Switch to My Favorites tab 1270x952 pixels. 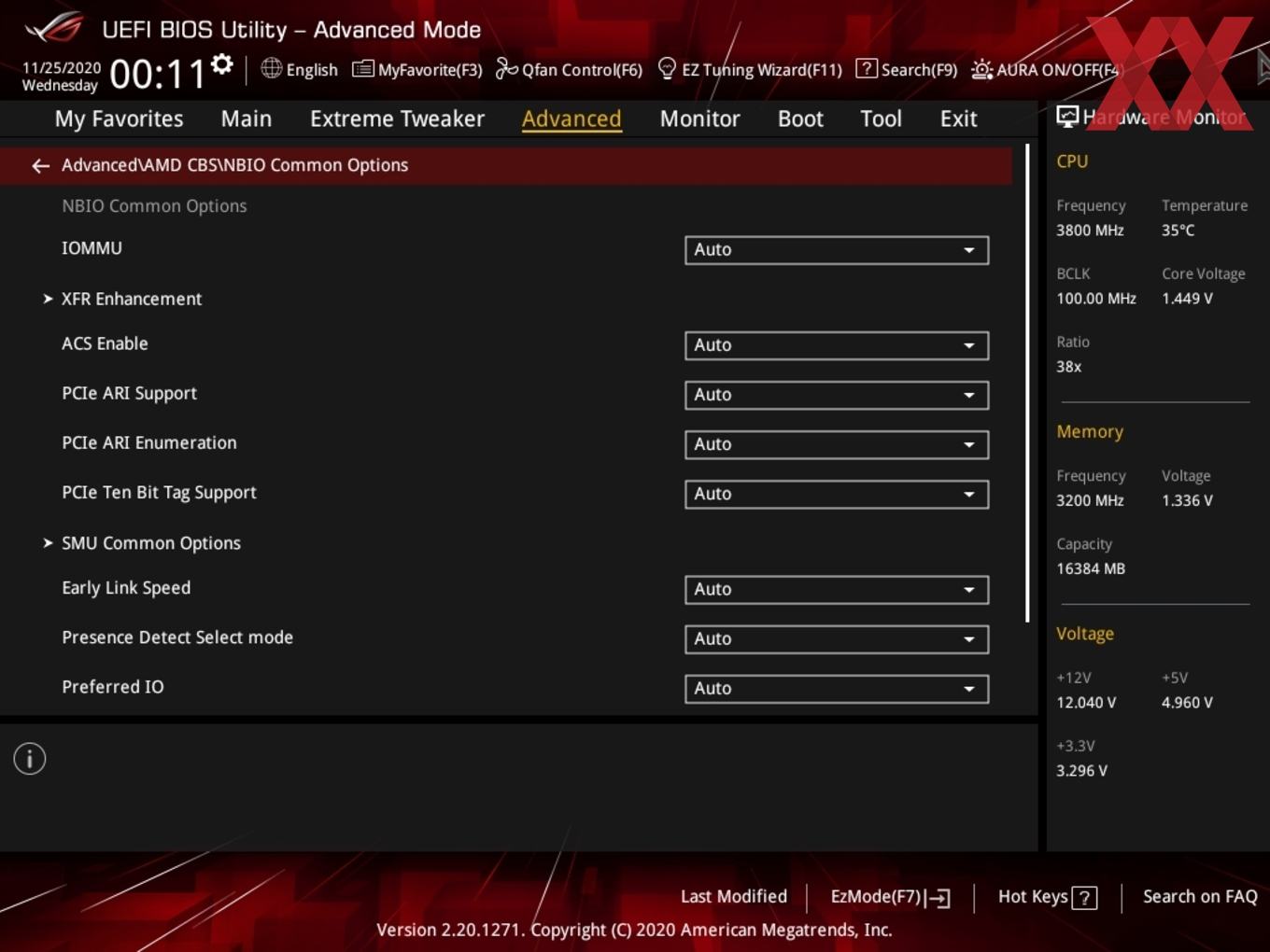tap(119, 119)
